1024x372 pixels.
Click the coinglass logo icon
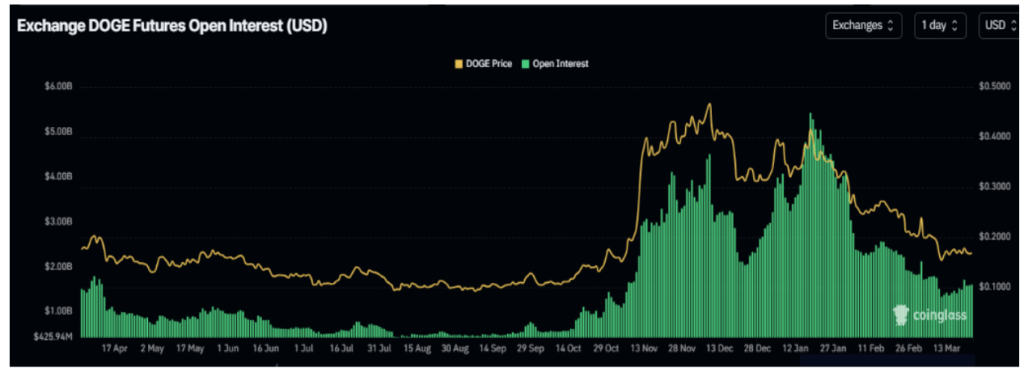tap(902, 316)
